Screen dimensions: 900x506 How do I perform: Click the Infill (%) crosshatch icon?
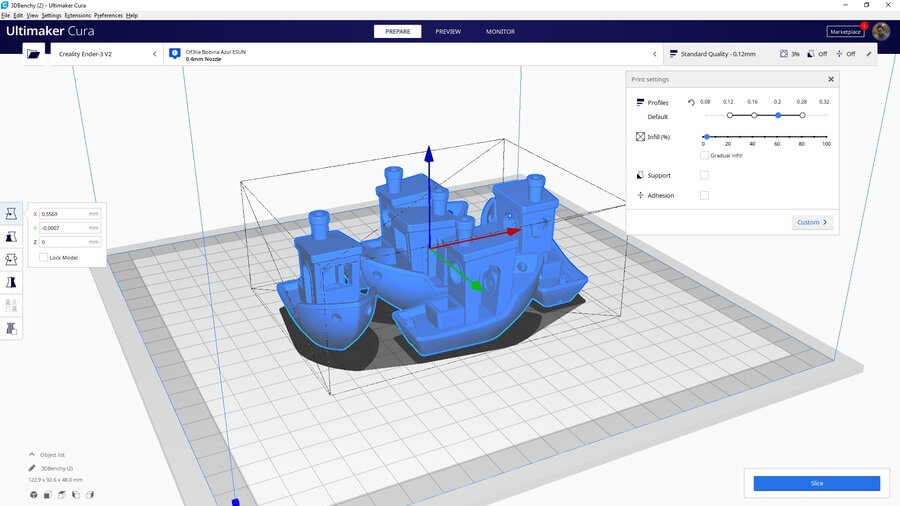pyautogui.click(x=640, y=137)
